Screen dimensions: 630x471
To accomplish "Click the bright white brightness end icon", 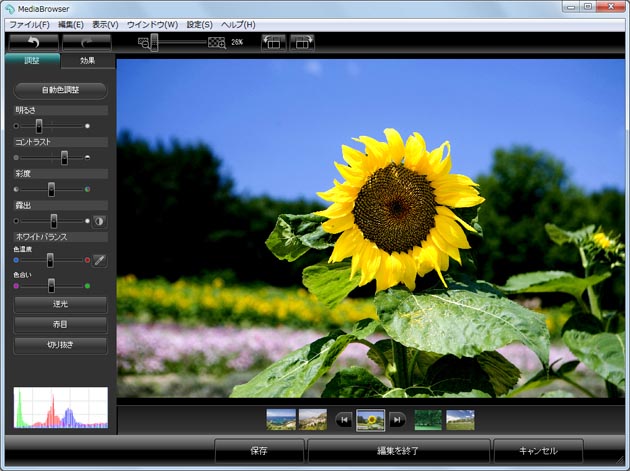I will pyautogui.click(x=87, y=126).
